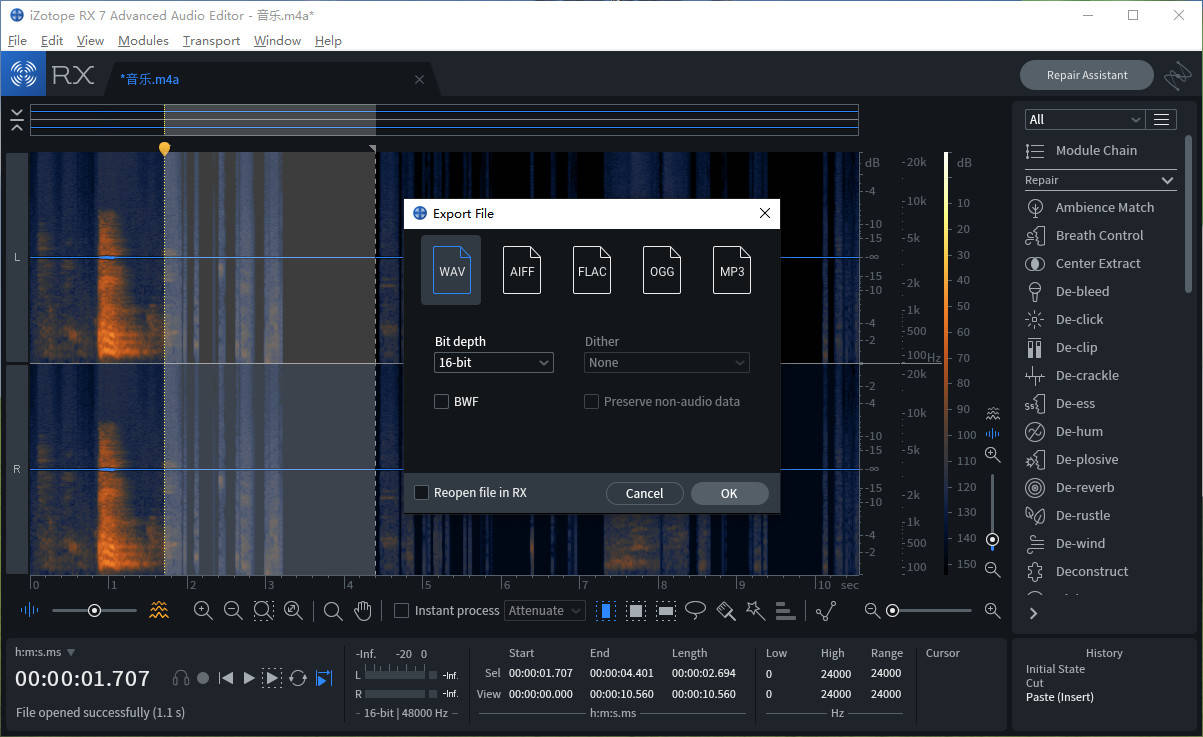Check Reopen file in RX

point(421,492)
